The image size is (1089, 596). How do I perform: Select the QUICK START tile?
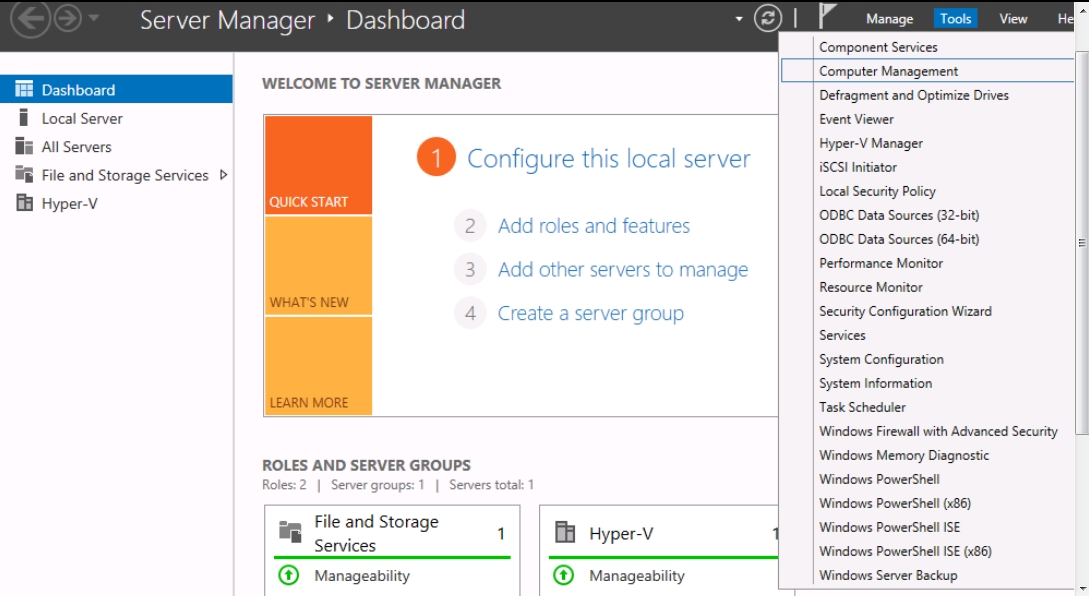[x=318, y=165]
